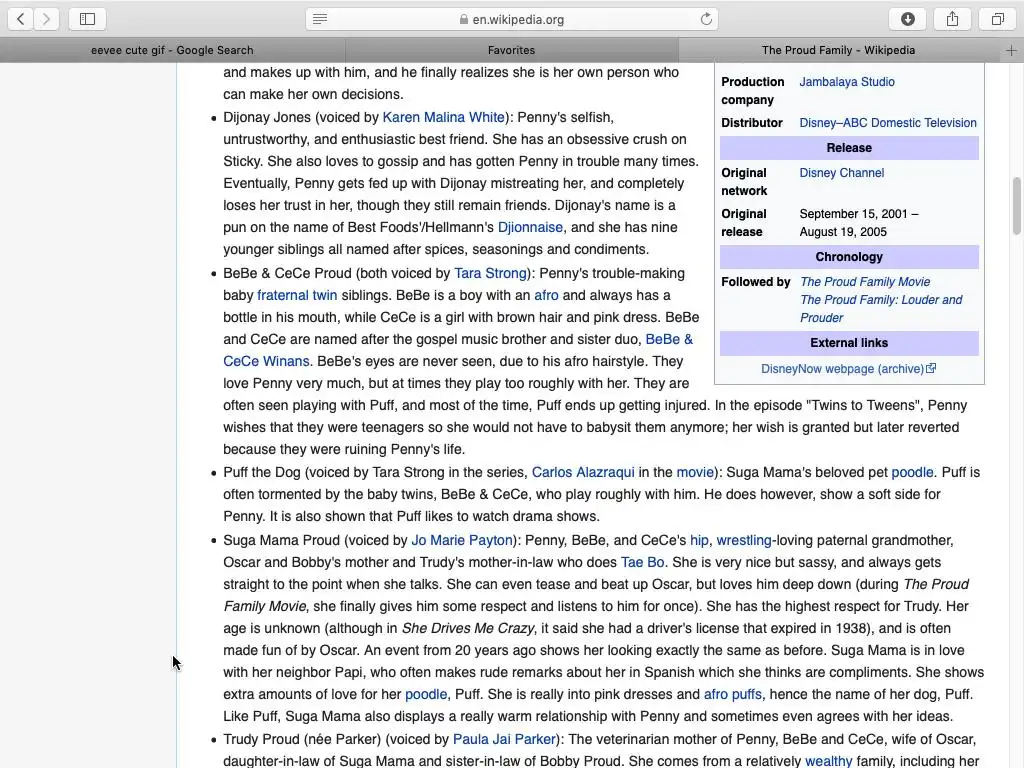Open Karen Malina White link
The image size is (1024, 768).
tap(443, 117)
